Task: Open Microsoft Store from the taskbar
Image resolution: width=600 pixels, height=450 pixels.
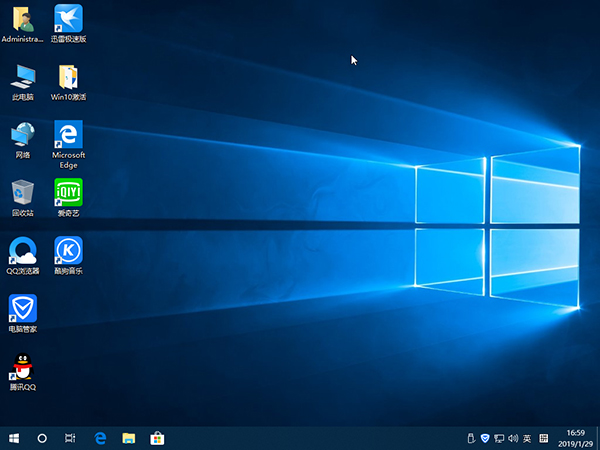Action: 157,438
